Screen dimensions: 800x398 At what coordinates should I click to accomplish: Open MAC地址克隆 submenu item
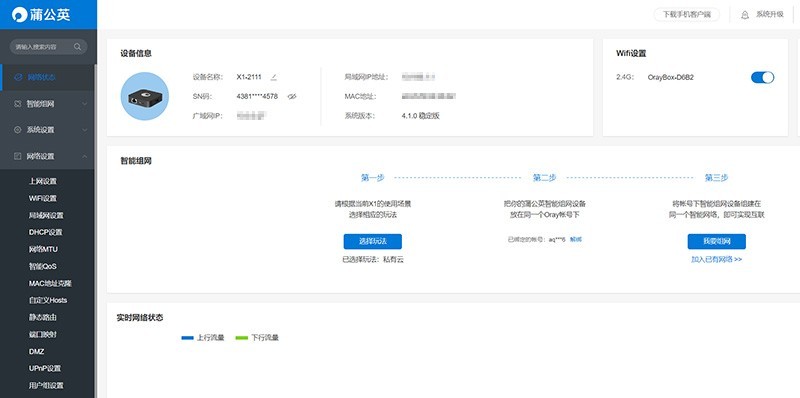(x=50, y=283)
